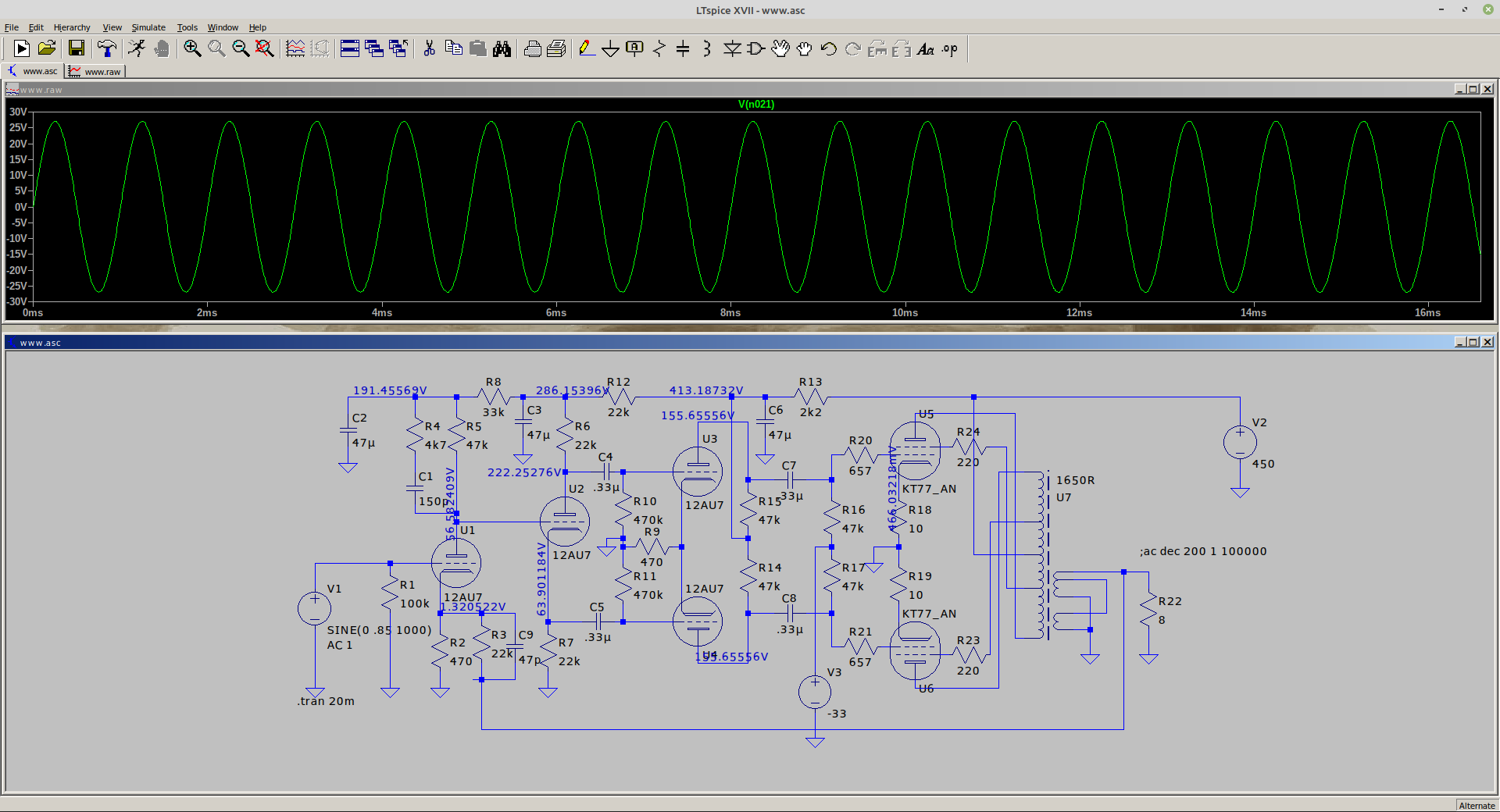This screenshot has width=1500, height=812.
Task: Close the www.asc schematic pane
Action: tap(1487, 342)
